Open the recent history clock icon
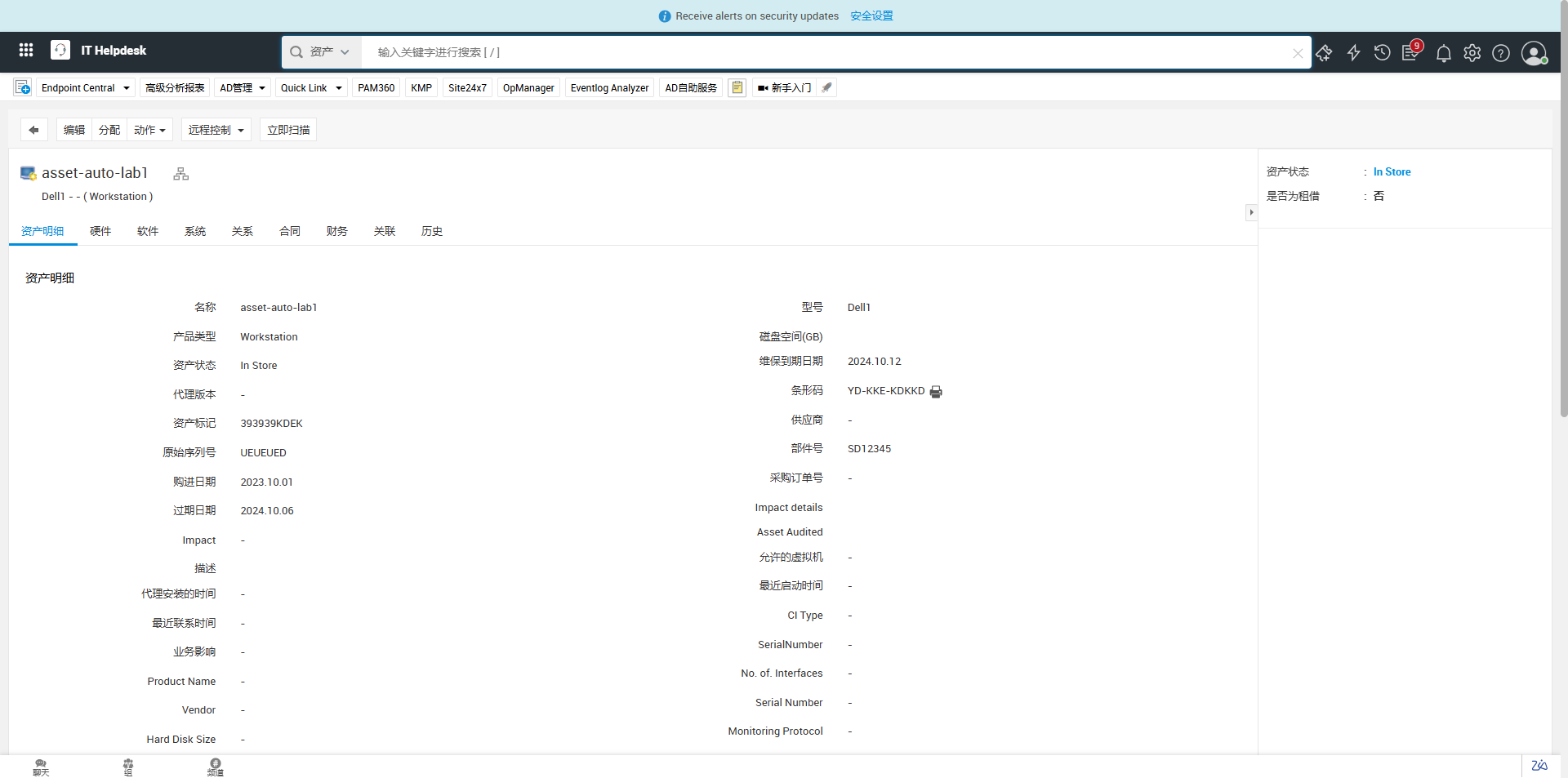The image size is (1568, 778). [x=1382, y=53]
